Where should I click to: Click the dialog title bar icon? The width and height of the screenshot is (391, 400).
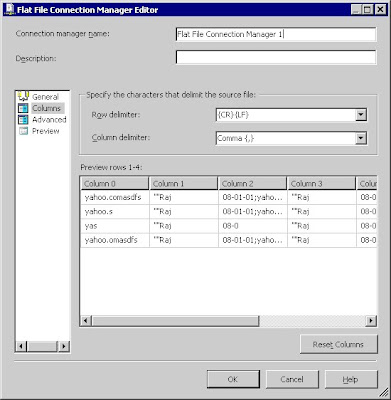click(9, 9)
